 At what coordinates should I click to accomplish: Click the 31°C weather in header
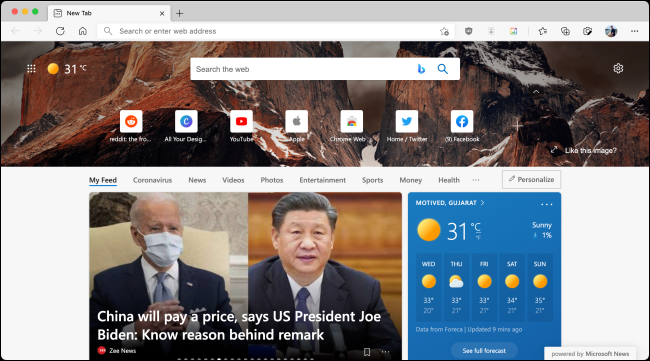(67, 69)
